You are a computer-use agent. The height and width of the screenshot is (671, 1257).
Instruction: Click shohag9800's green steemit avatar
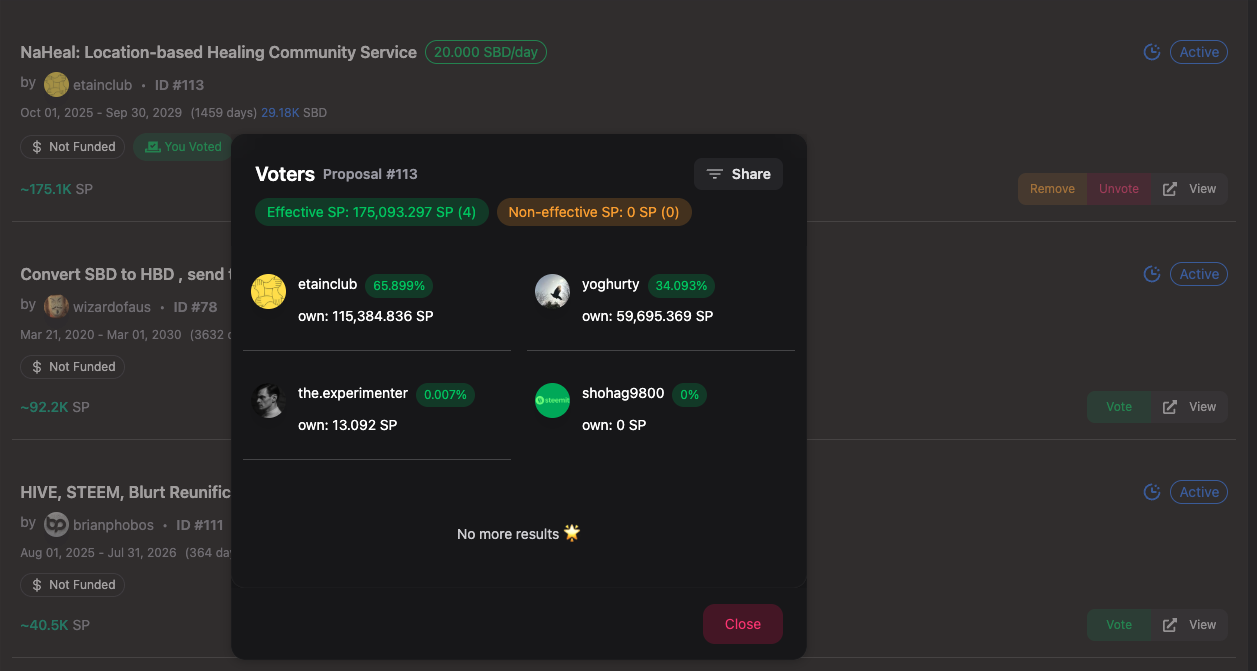(552, 400)
